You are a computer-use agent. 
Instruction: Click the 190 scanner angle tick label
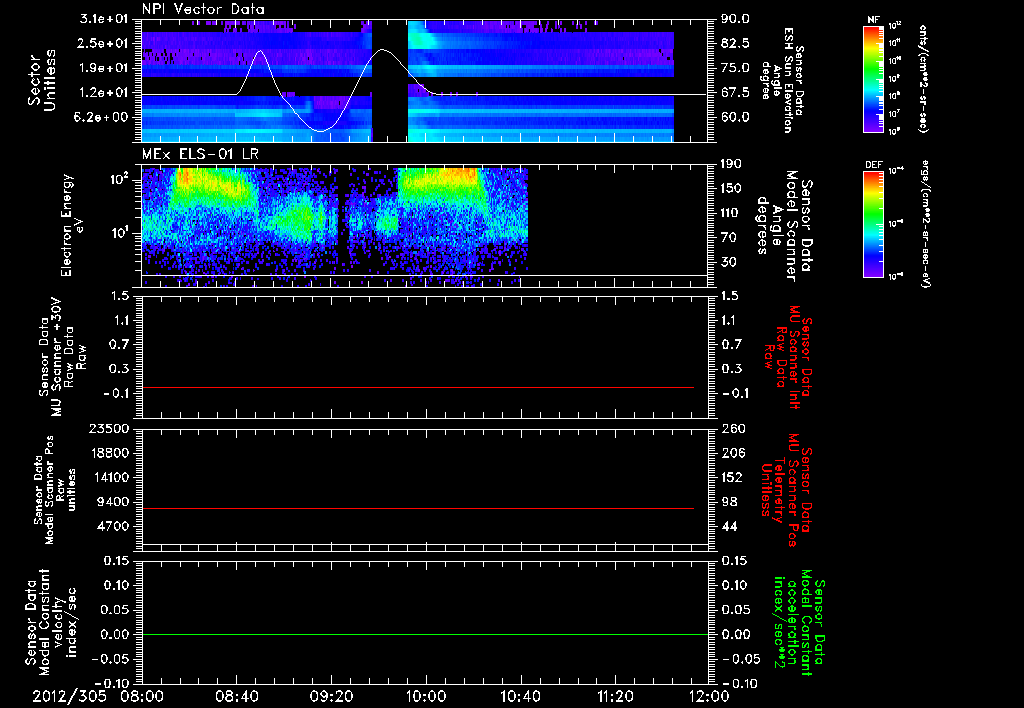tap(731, 164)
